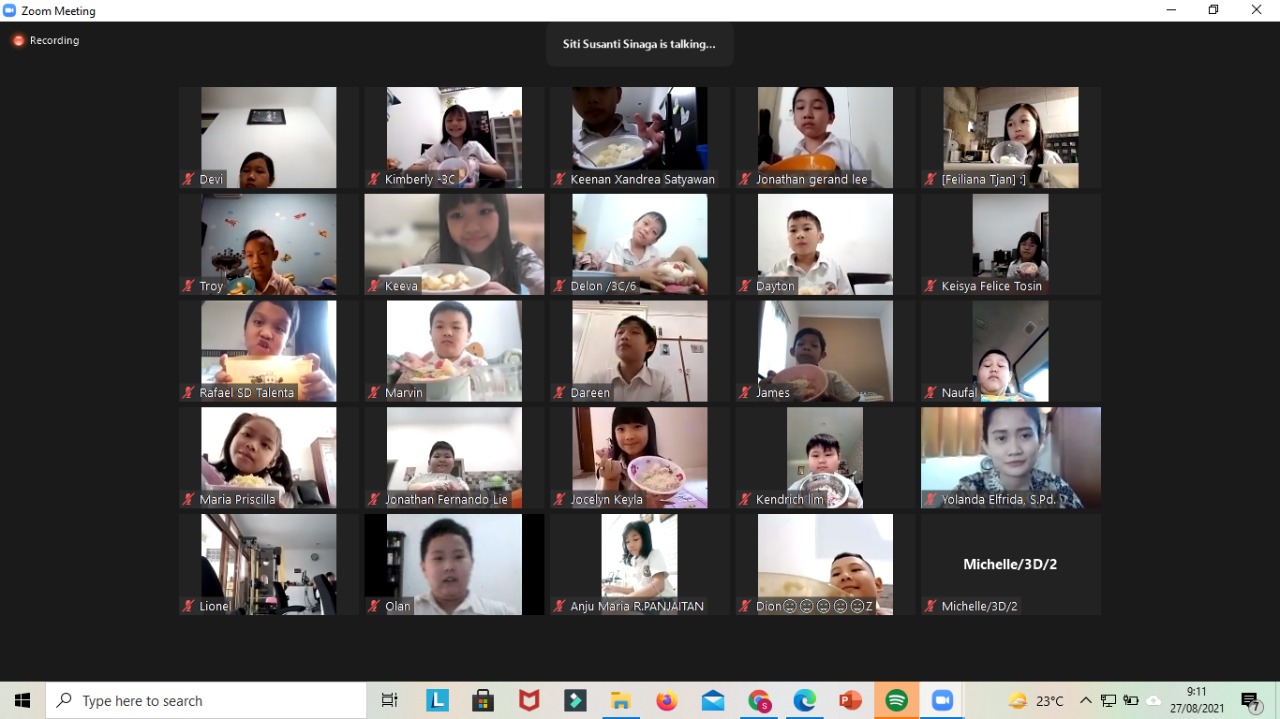This screenshot has height=719, width=1280.
Task: Click the Marvin name label
Action: point(404,393)
